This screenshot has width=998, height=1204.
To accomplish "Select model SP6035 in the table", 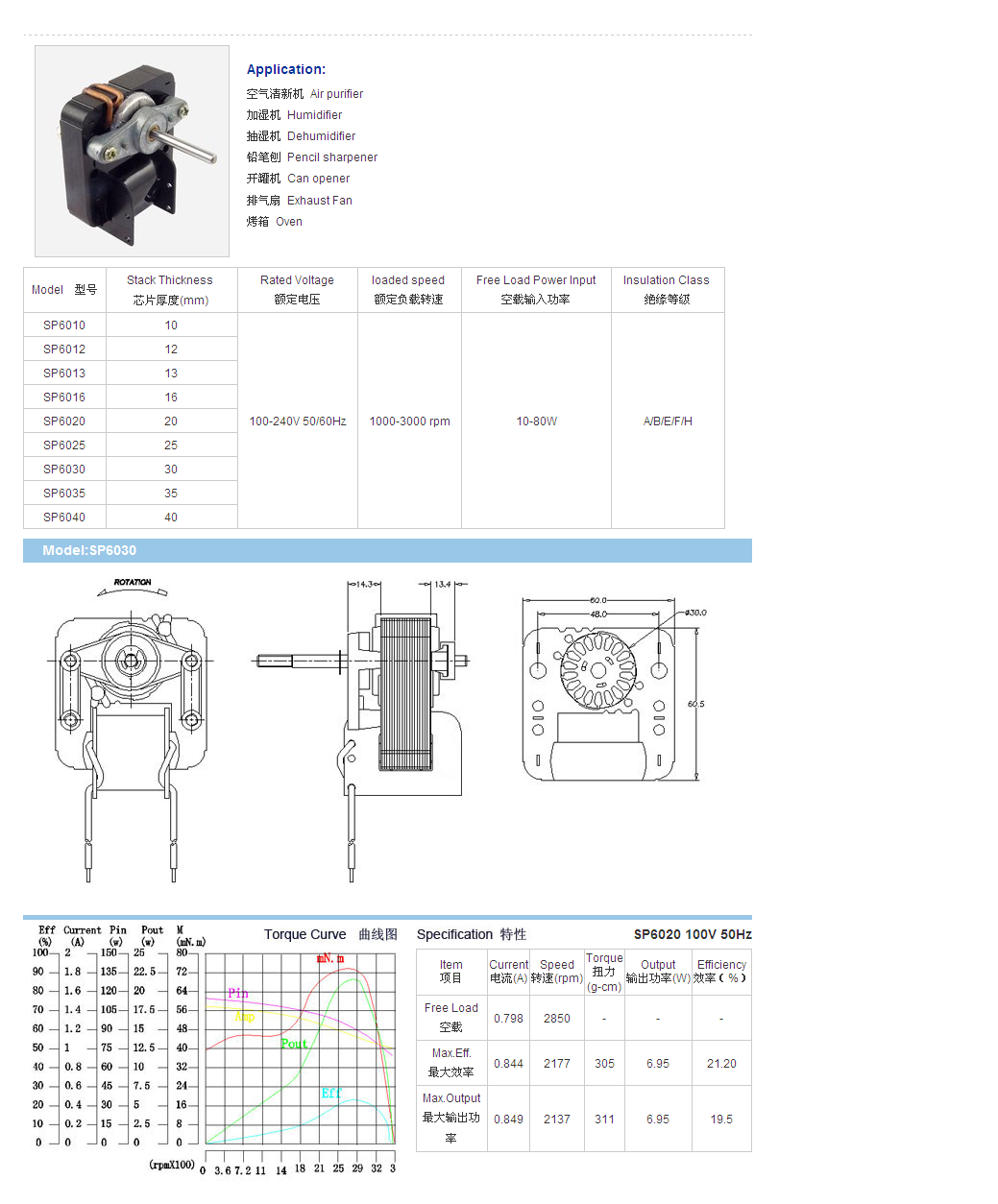I will tap(64, 494).
